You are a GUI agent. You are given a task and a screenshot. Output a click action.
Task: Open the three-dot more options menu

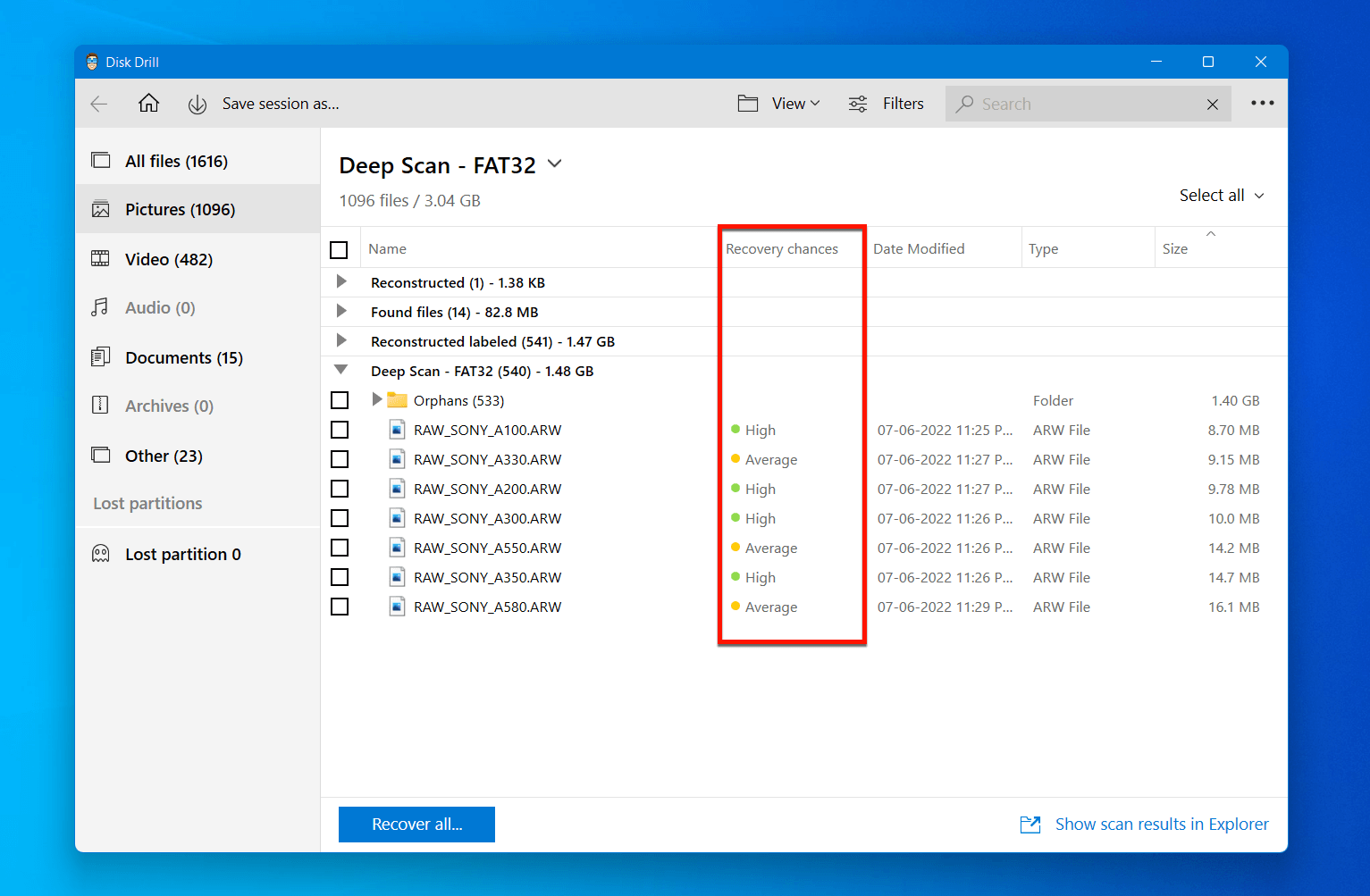coord(1263,103)
